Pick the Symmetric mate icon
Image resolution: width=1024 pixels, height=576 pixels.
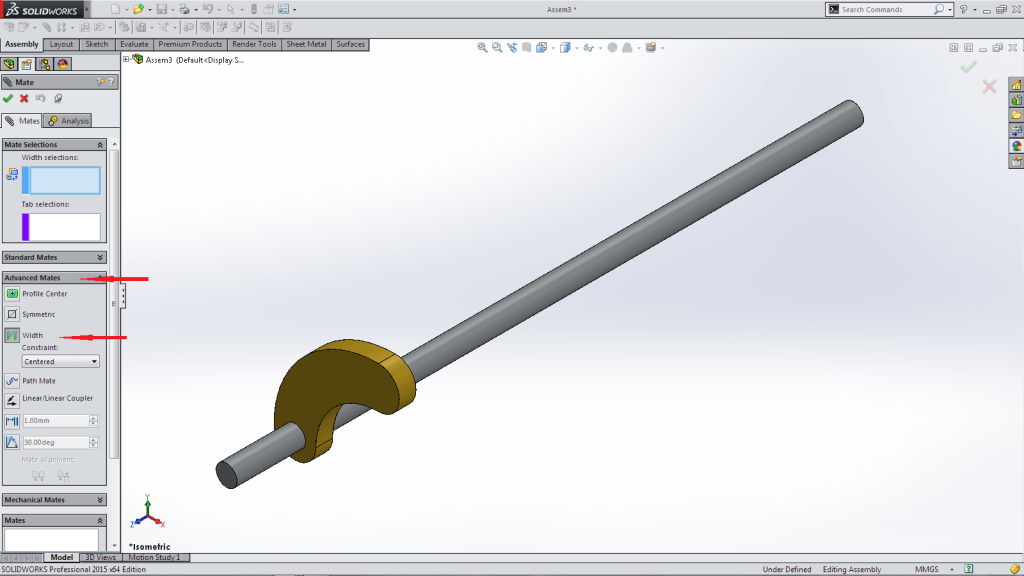pyautogui.click(x=12, y=314)
